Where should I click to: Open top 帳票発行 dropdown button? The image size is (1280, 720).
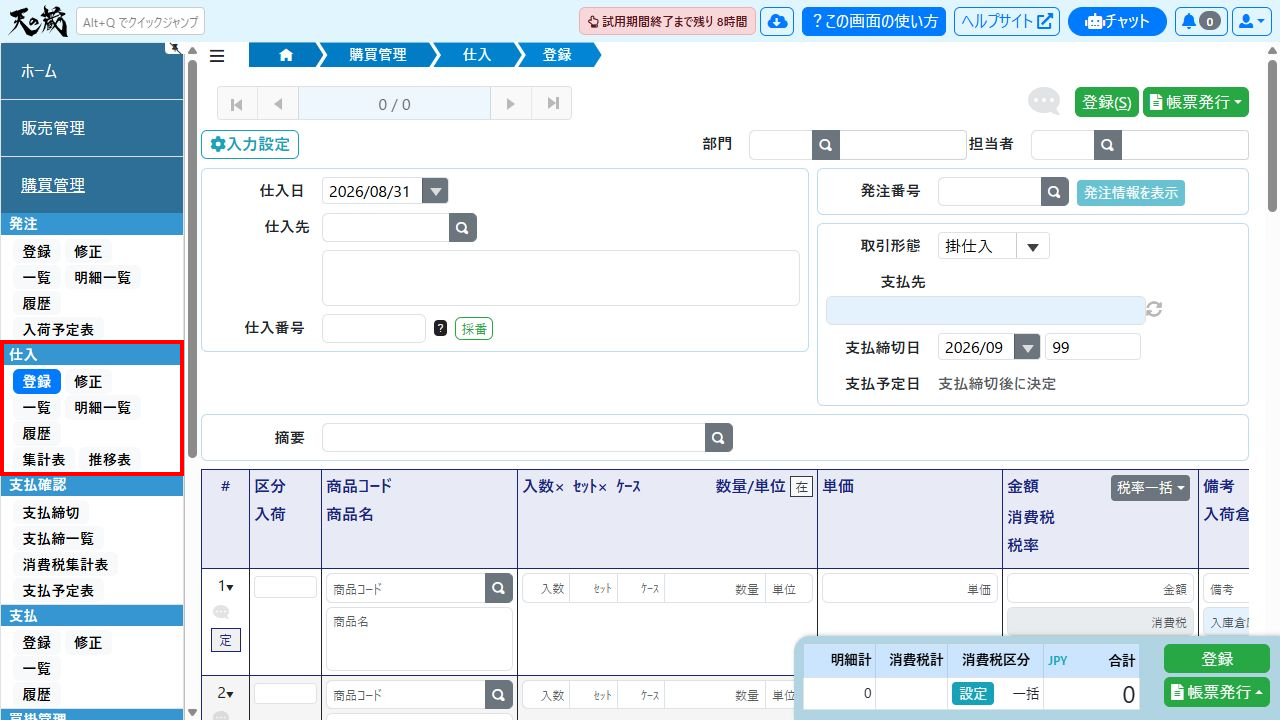click(x=1196, y=102)
